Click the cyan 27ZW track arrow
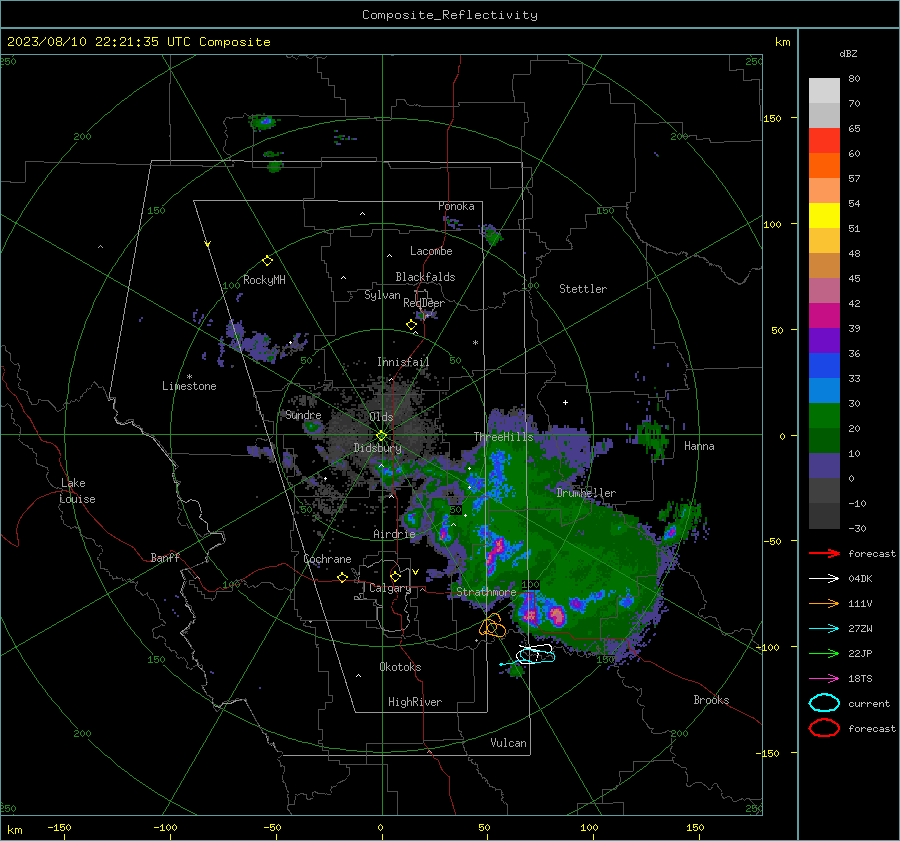Image resolution: width=900 pixels, height=841 pixels. pyautogui.click(x=824, y=629)
